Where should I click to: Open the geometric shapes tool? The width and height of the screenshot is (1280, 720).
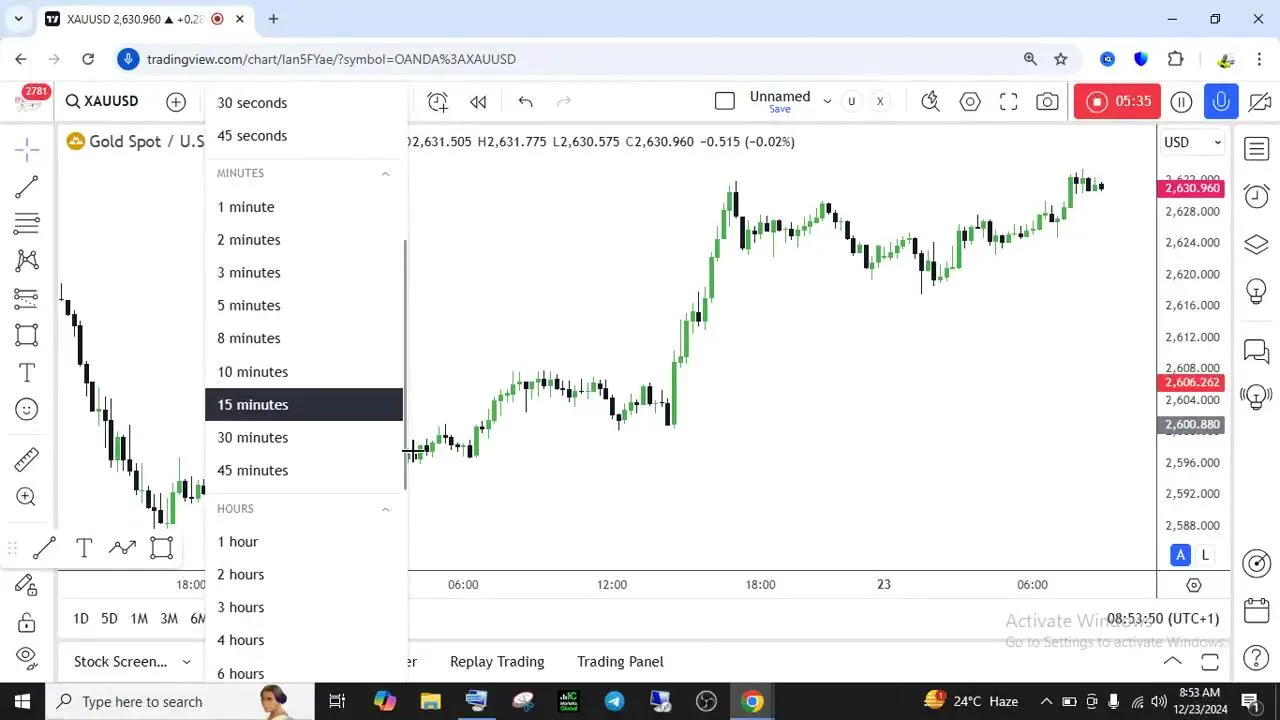[27, 335]
